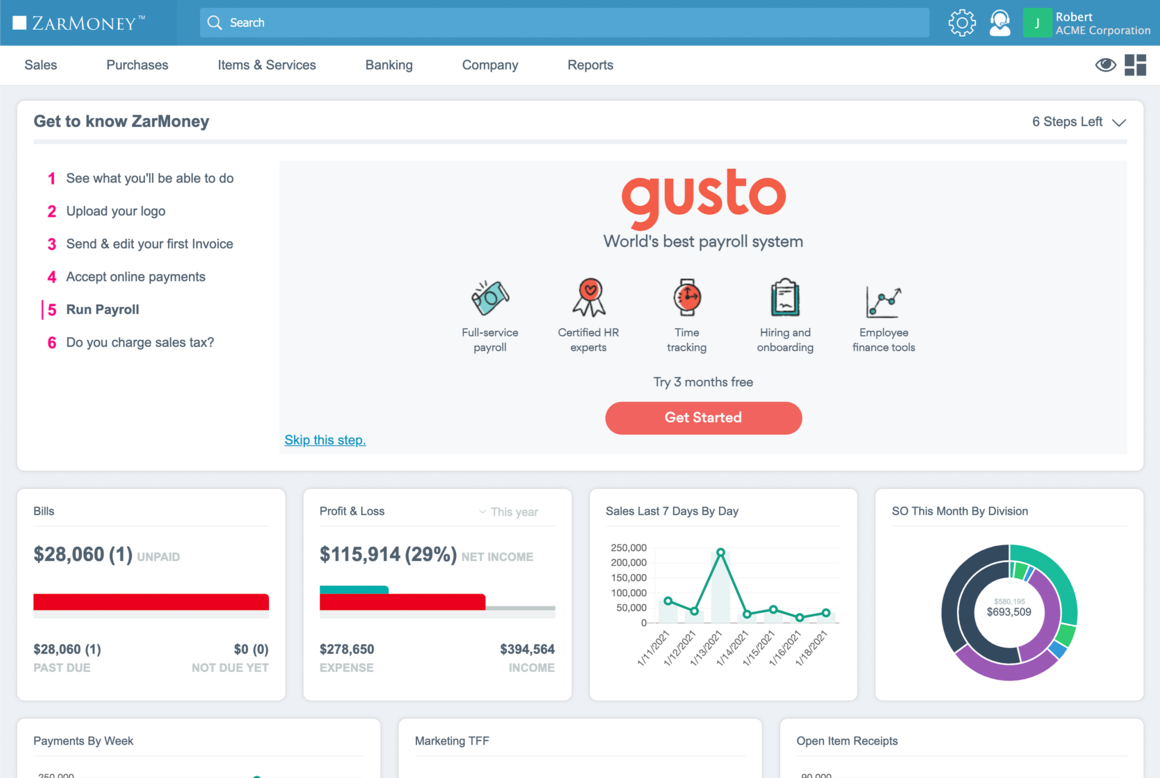Image resolution: width=1160 pixels, height=778 pixels.
Task: Select step 2 Upload your logo
Action: click(x=107, y=212)
